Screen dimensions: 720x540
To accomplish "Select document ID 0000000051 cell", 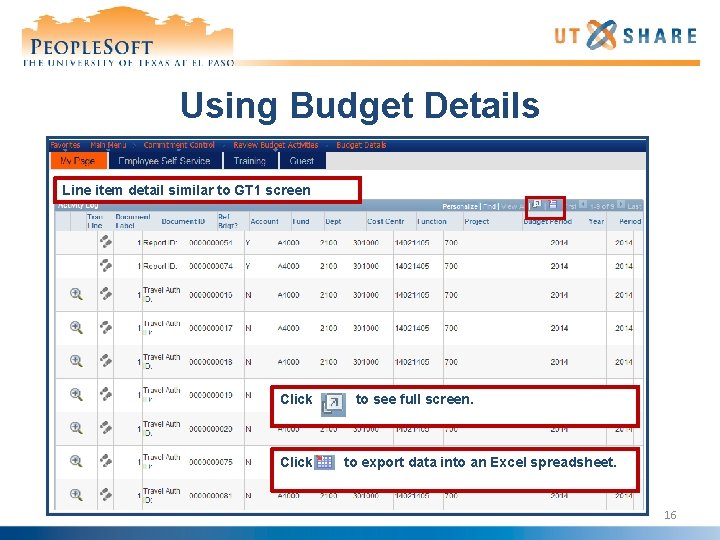I will [211, 242].
